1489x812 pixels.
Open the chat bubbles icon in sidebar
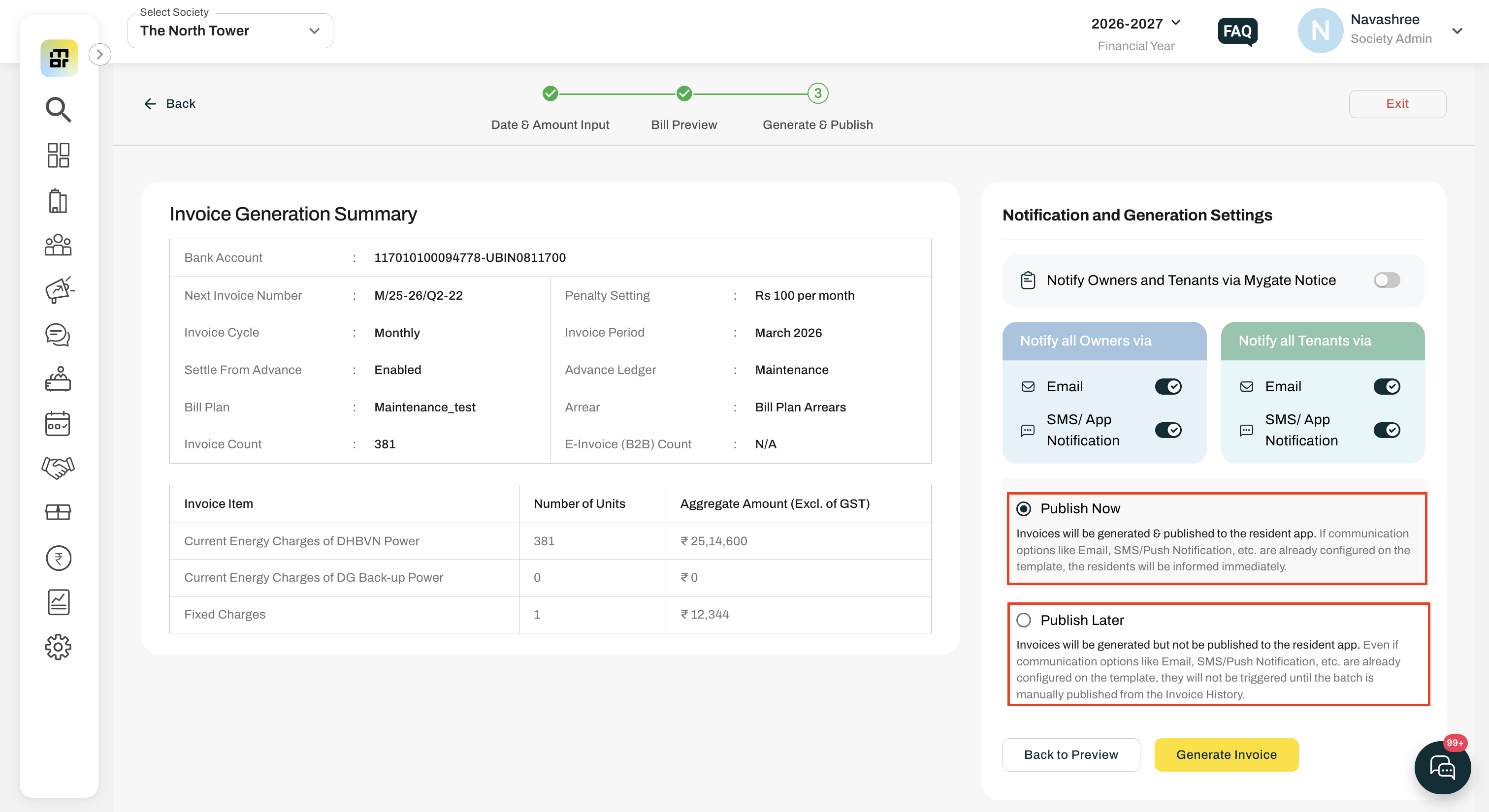pos(58,334)
